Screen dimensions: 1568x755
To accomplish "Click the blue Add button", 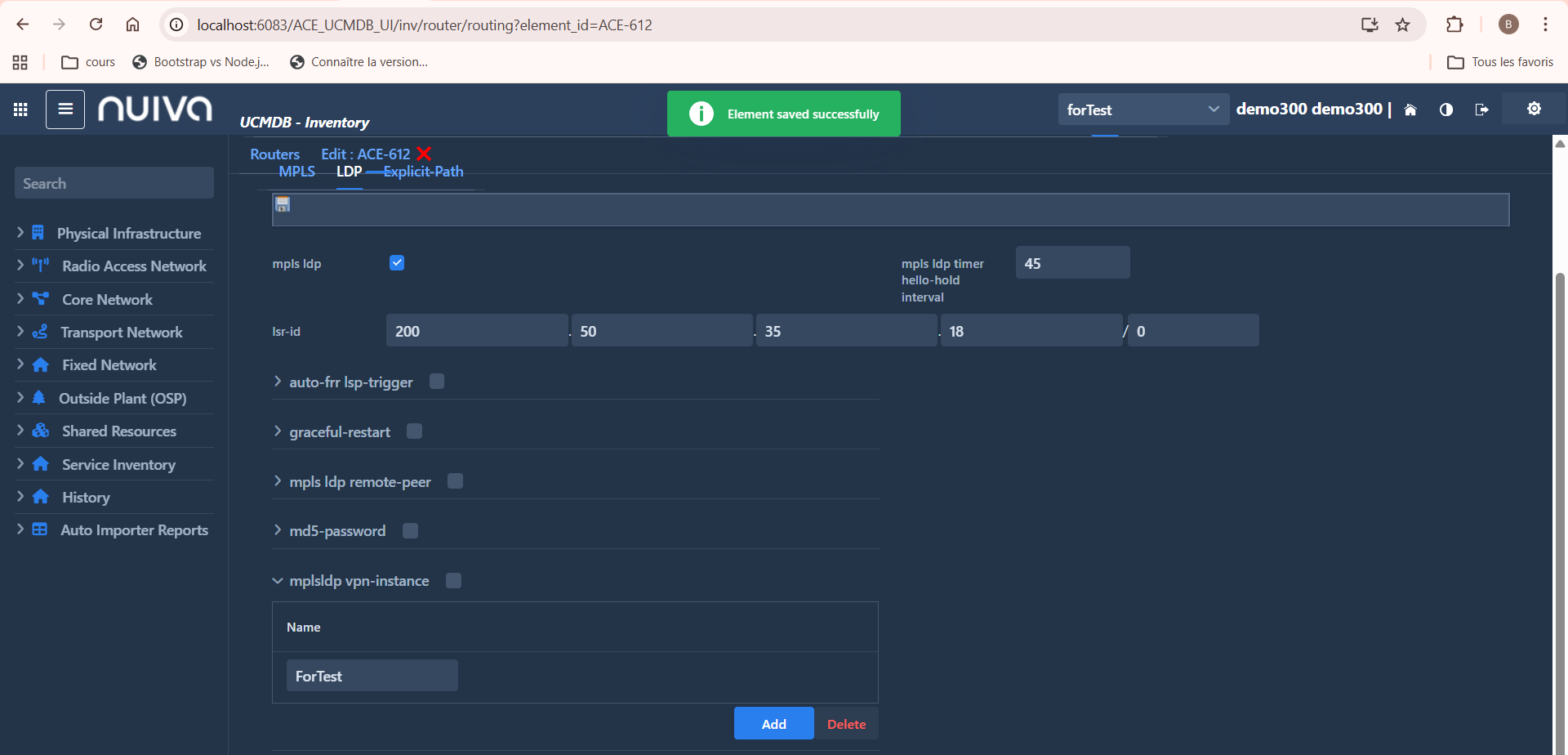I will coord(773,724).
